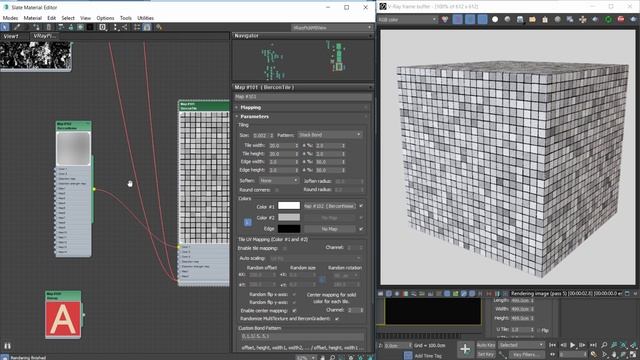Enable tile mapping checkbox
640x360 pixels.
(284, 248)
